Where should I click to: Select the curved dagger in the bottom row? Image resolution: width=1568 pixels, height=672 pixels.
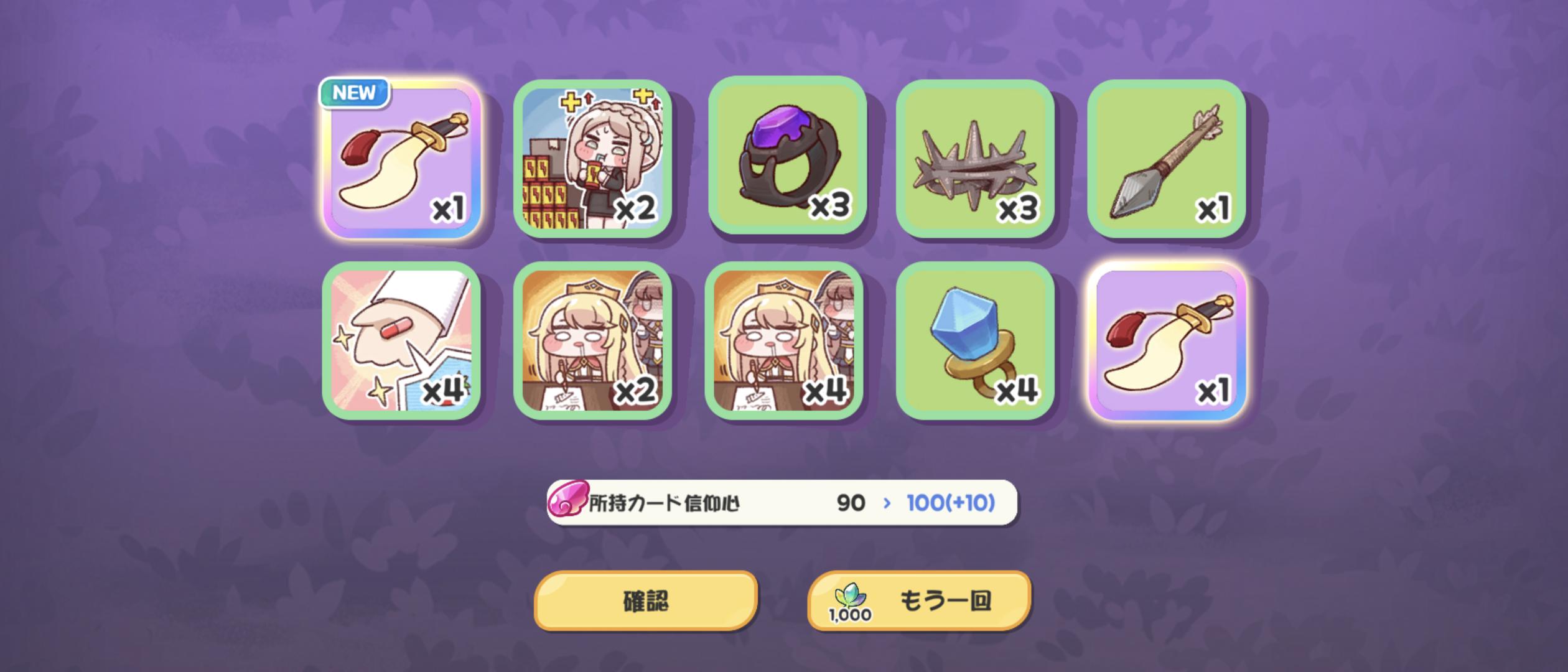point(1167,342)
